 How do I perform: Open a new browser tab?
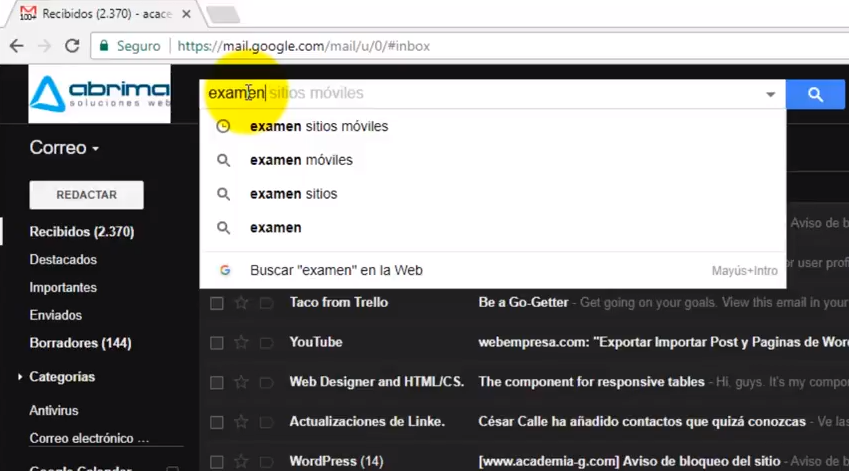[x=223, y=15]
